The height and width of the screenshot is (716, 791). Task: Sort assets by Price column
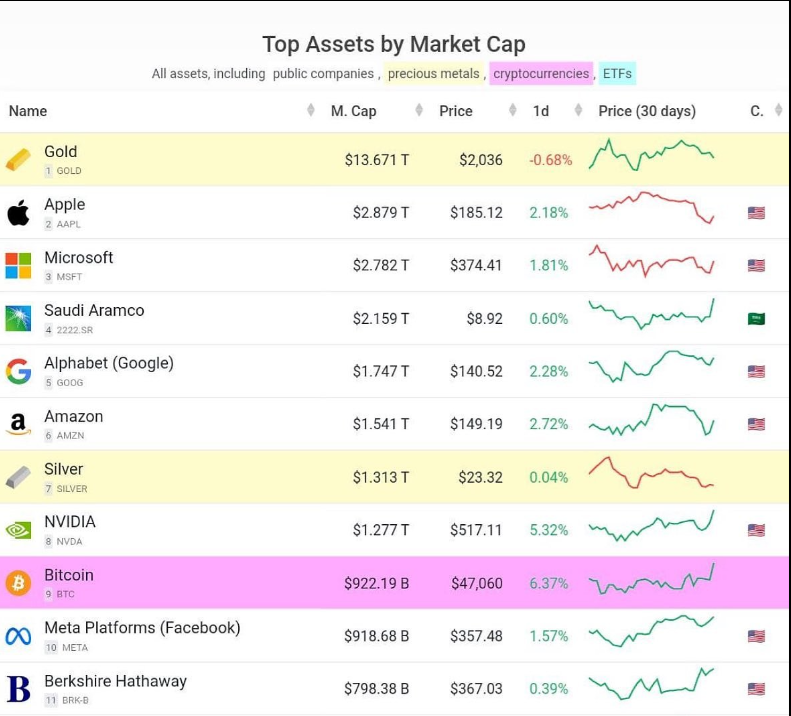[456, 111]
